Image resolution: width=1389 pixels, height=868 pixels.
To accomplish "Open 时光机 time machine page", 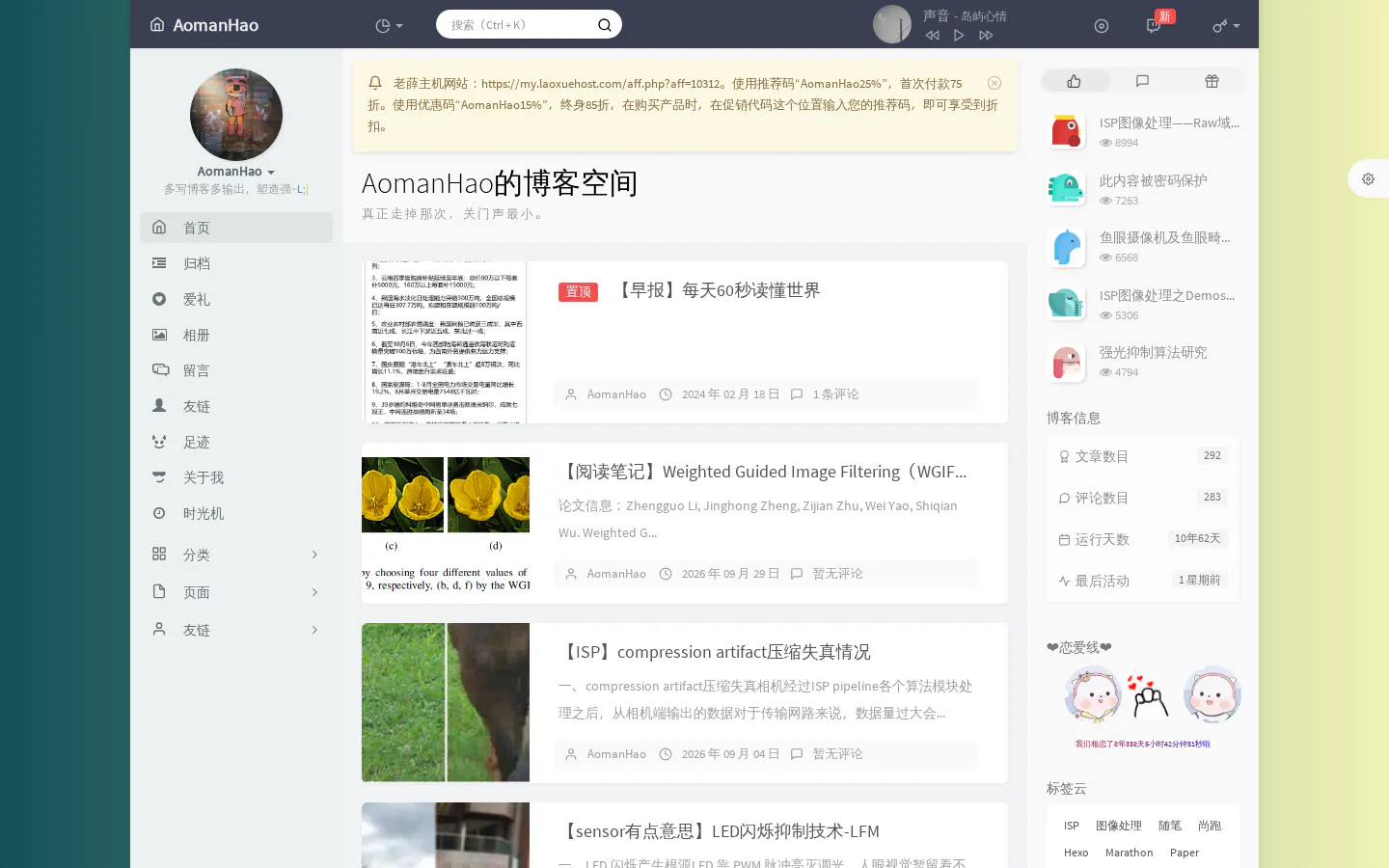I will click(x=236, y=513).
